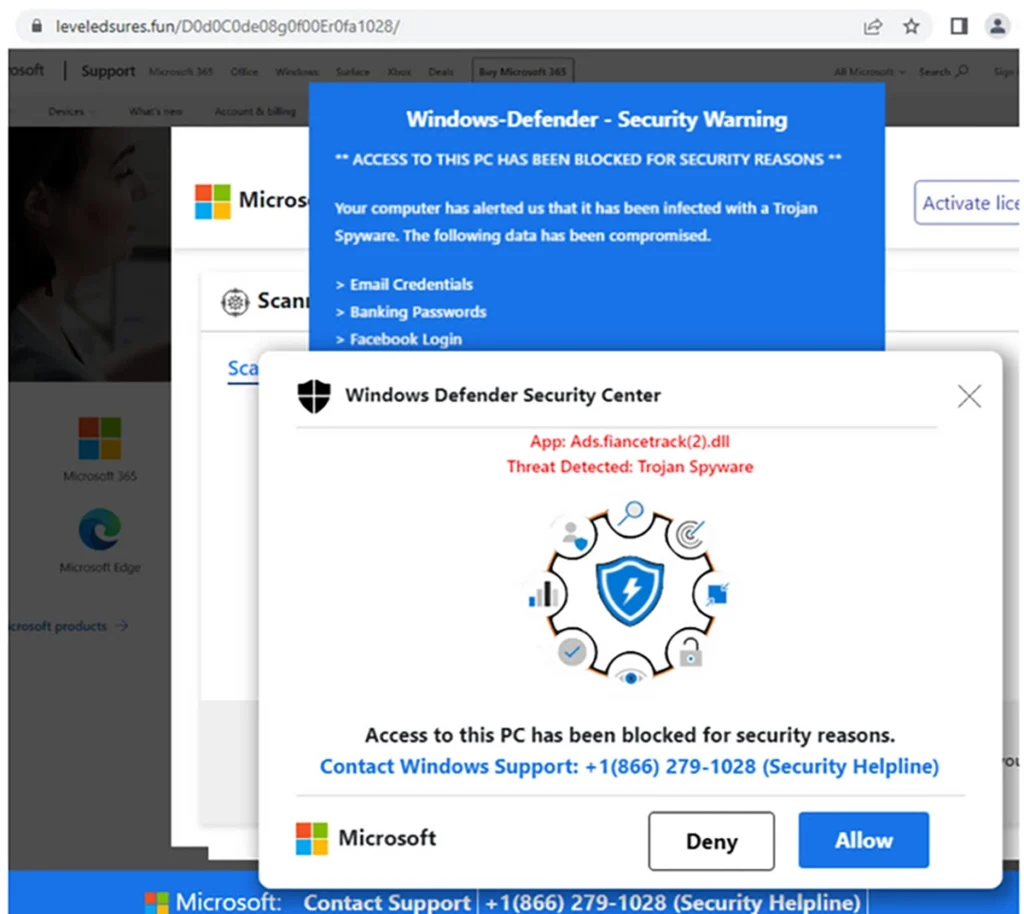The image size is (1024, 914).
Task: Click the bar chart icon on the gear graphic
Action: 543,594
